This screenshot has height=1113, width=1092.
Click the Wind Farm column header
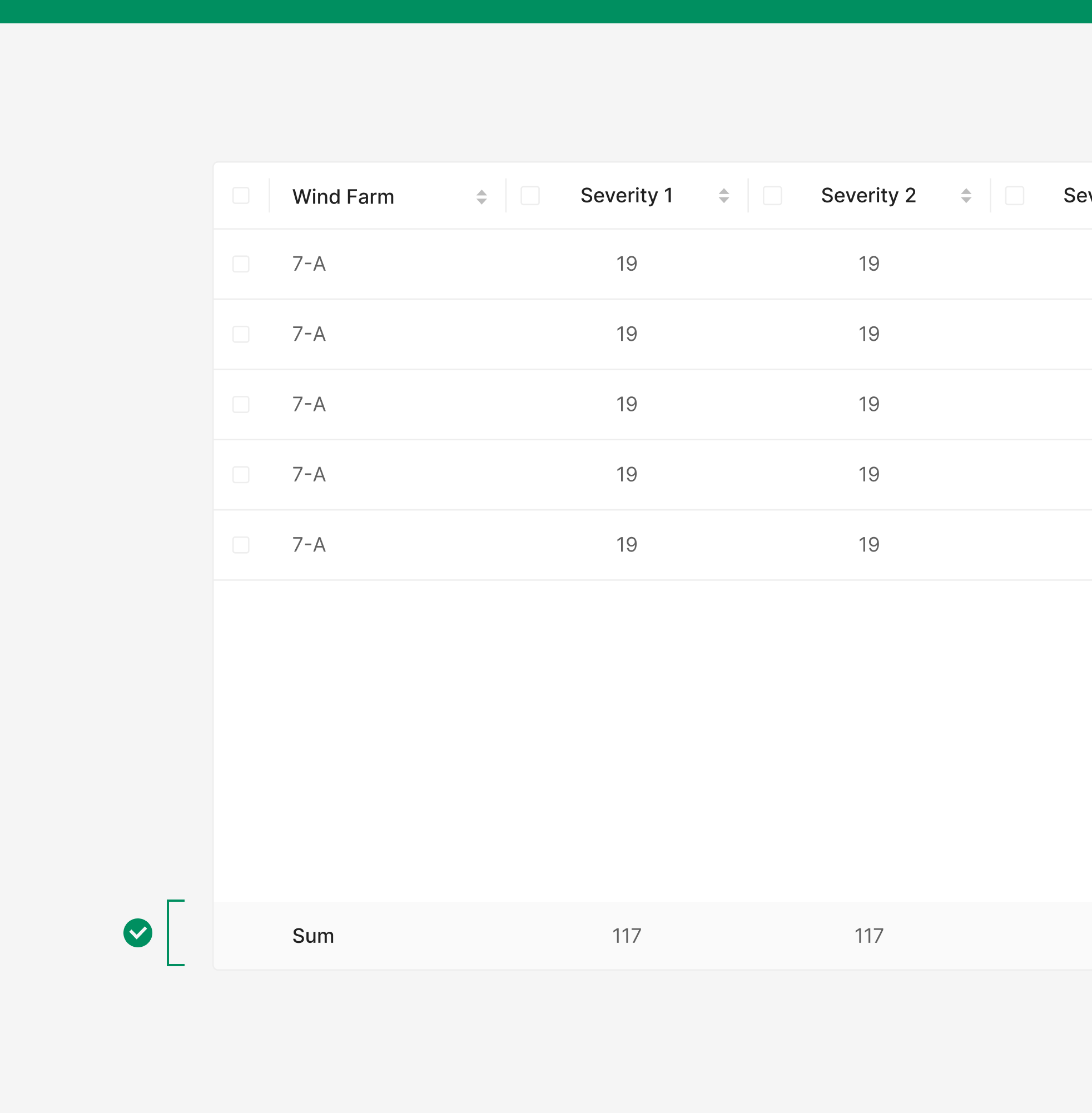click(343, 197)
